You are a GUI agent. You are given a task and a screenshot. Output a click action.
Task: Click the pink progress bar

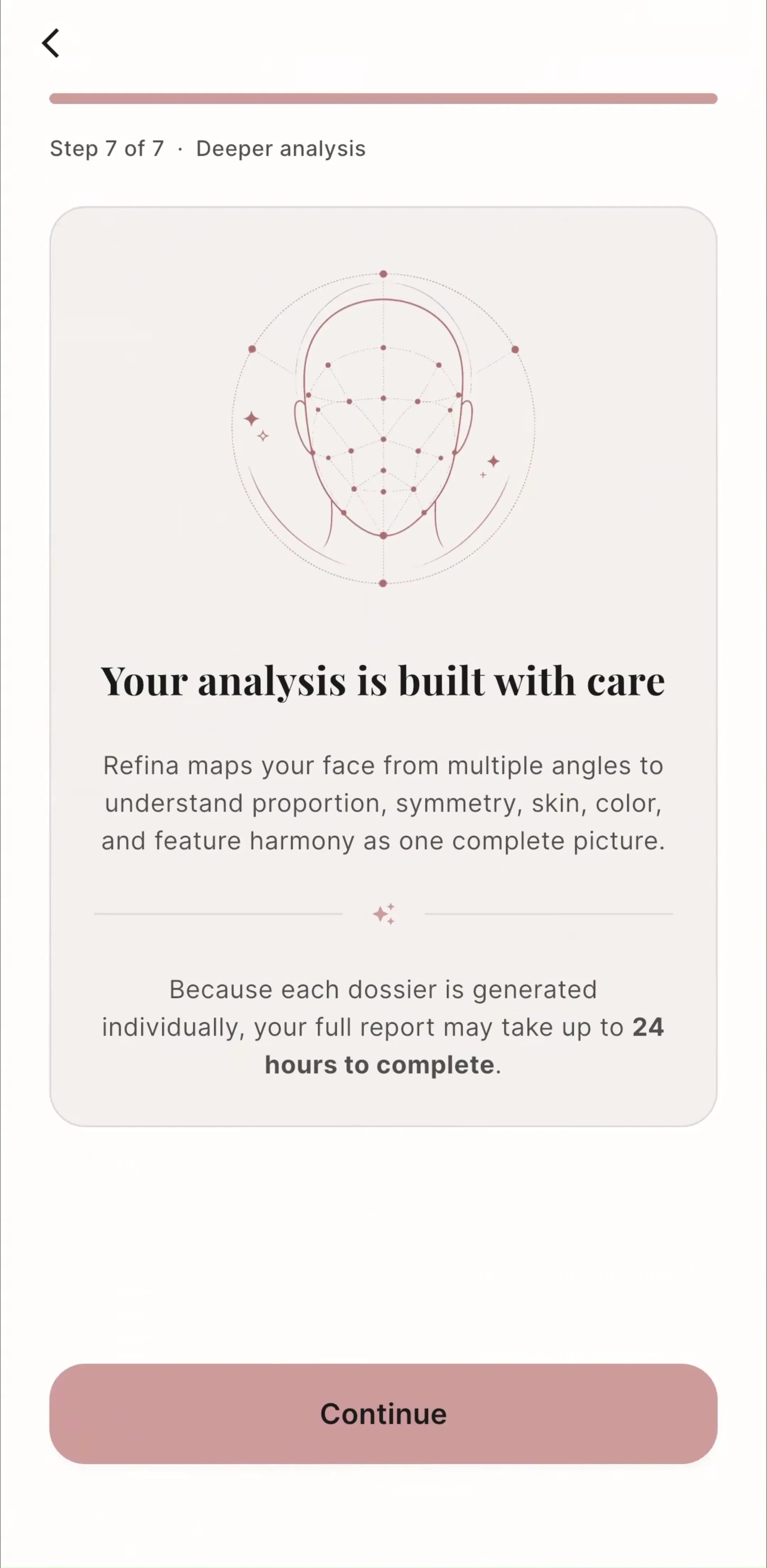coord(383,99)
